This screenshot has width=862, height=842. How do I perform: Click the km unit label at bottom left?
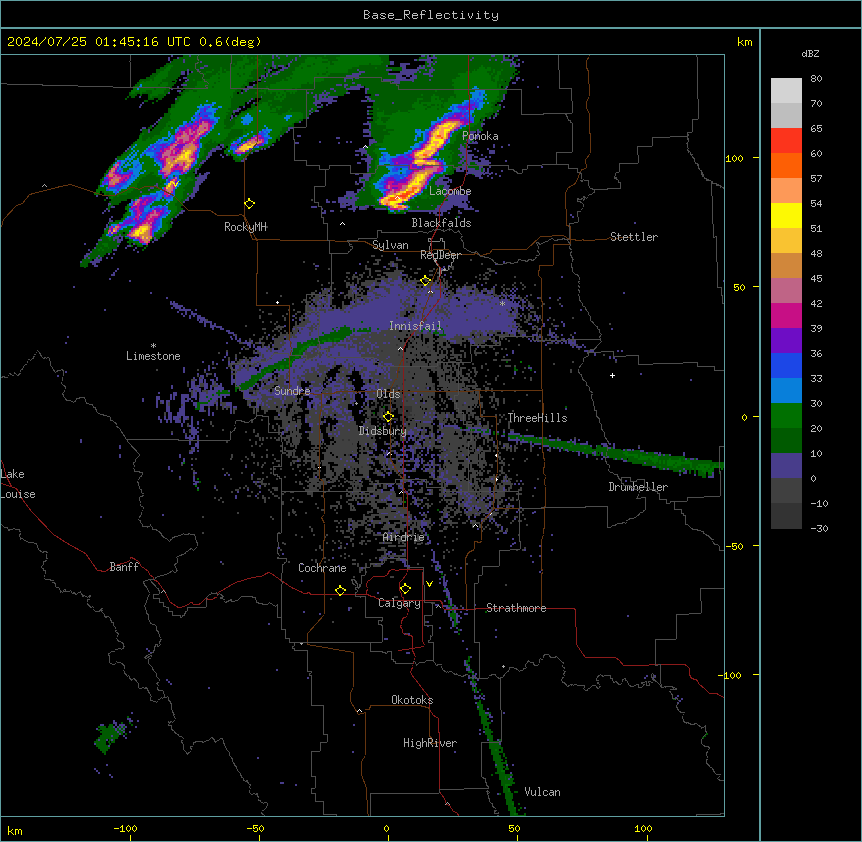pyautogui.click(x=15, y=831)
